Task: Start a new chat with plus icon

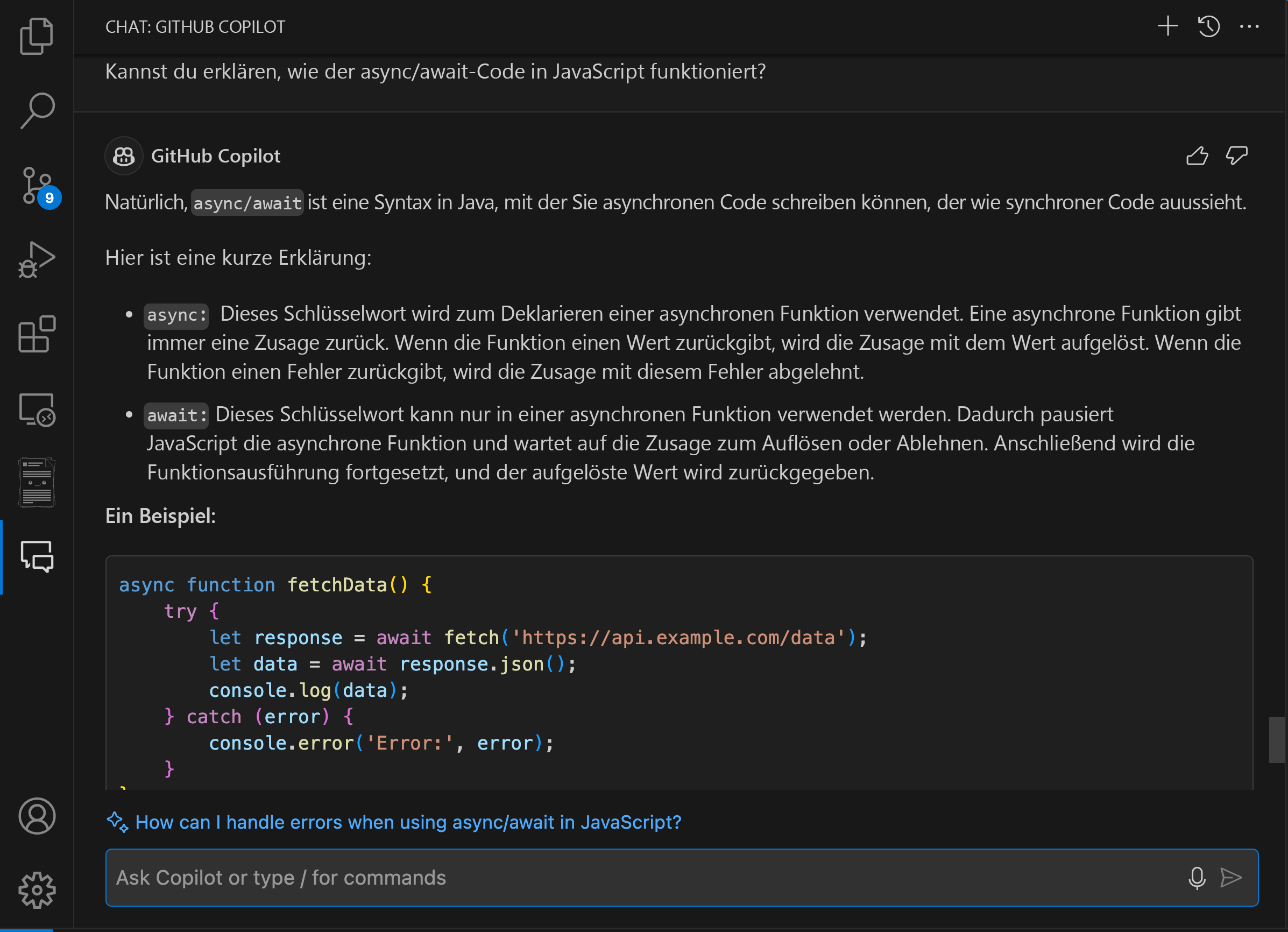Action: 1167,26
